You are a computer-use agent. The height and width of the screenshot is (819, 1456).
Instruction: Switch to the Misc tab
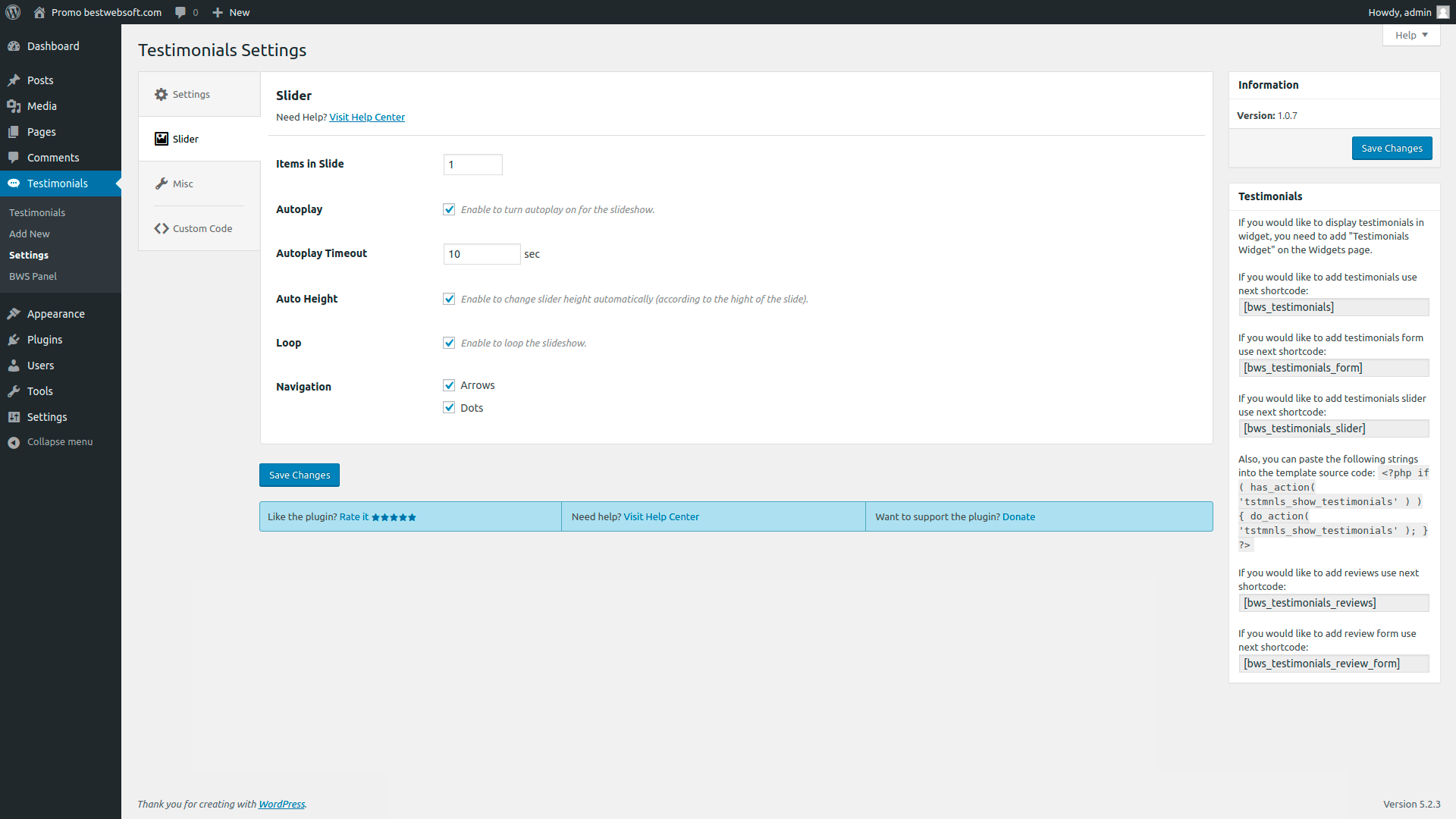click(x=199, y=184)
